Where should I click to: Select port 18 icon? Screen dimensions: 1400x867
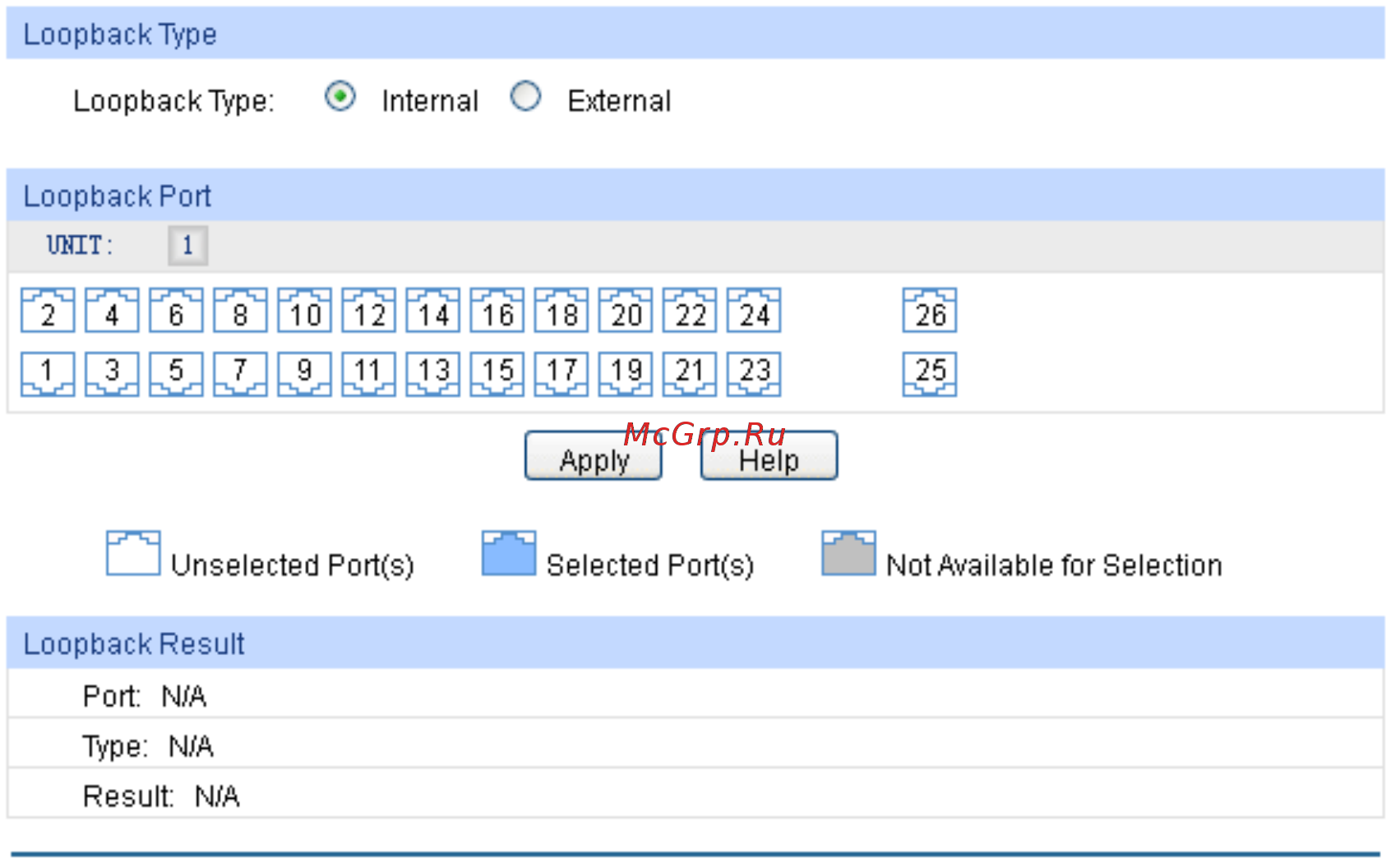click(561, 310)
